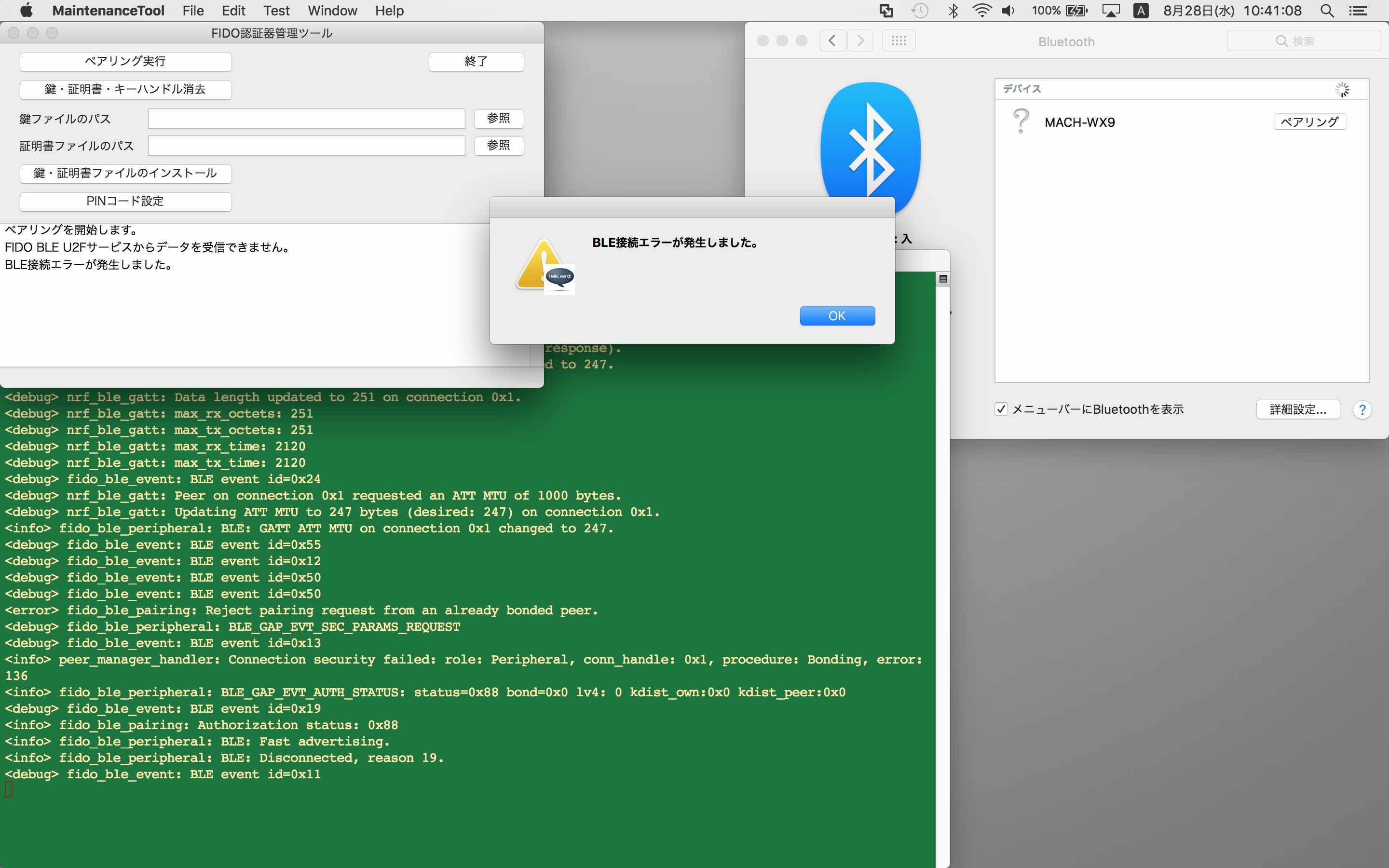Open Spotlight search from the menu bar

(1328, 10)
